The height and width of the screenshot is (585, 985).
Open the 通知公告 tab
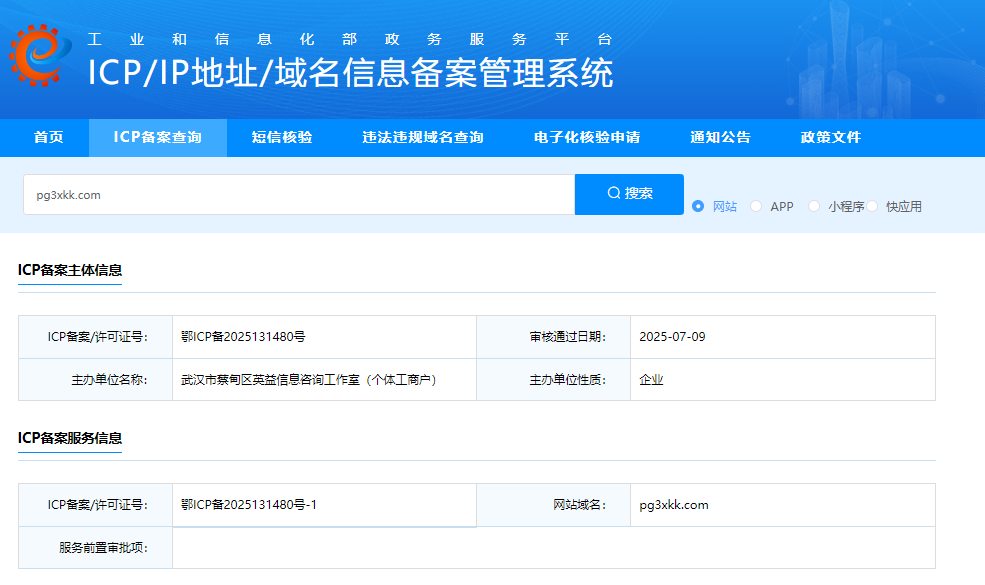720,138
